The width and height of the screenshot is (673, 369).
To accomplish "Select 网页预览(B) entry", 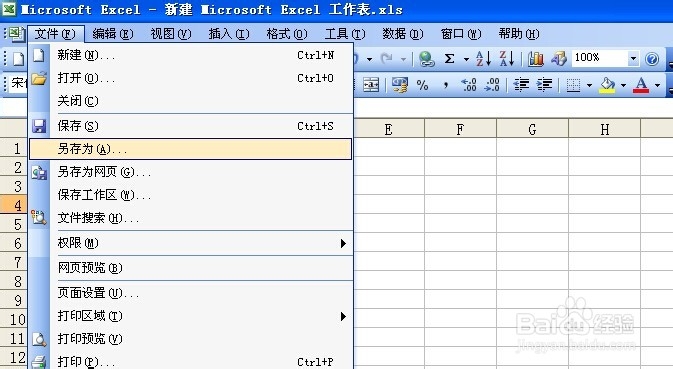I will pos(191,268).
